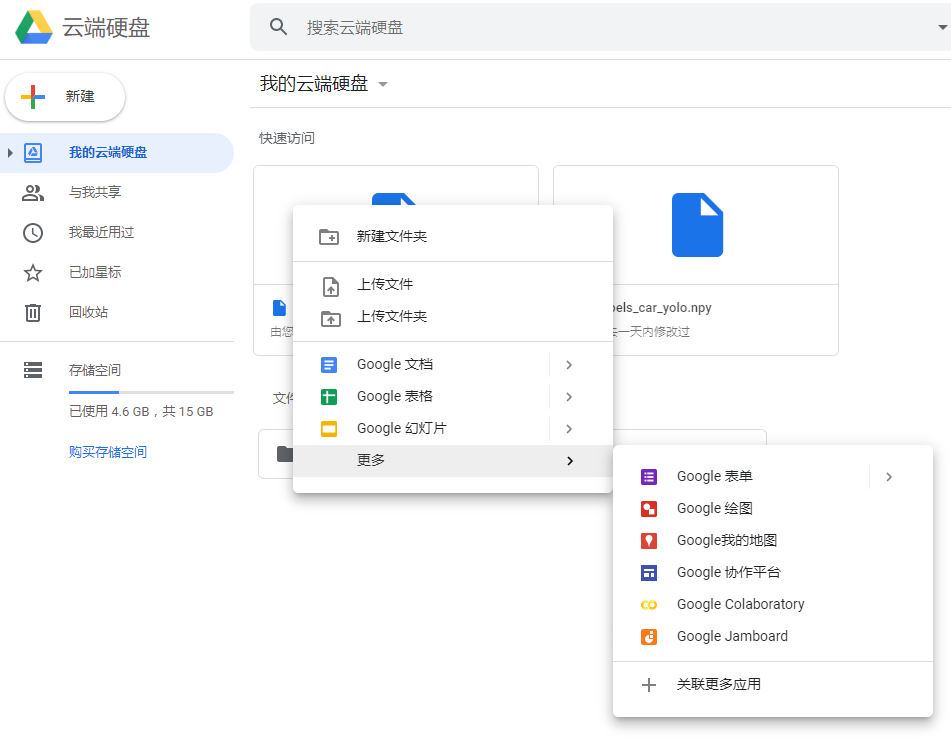Select Google Colaboratory in the submenu
The width and height of the screenshot is (951, 746).
[x=773, y=605]
